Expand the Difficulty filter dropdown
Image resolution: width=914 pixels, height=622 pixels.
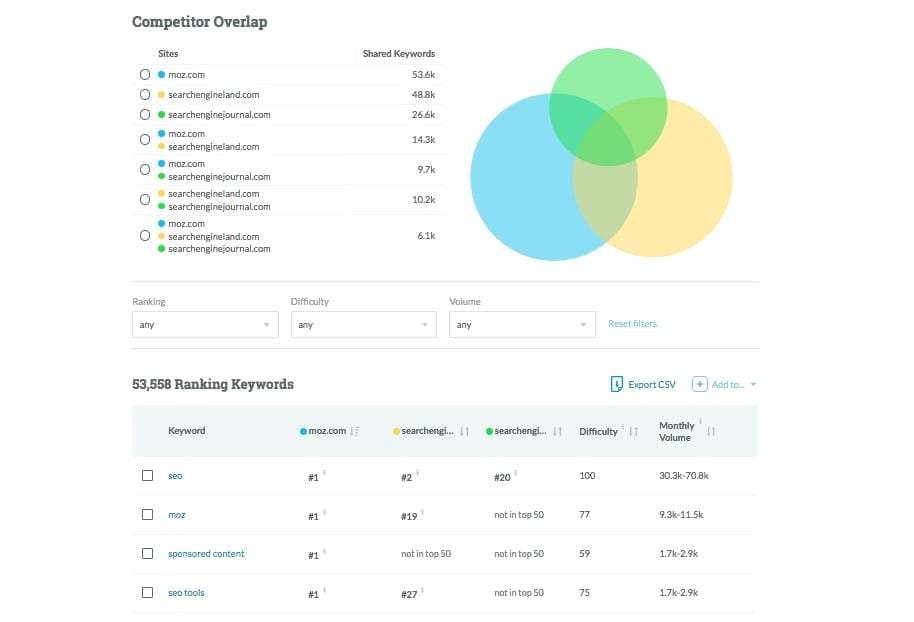363,324
